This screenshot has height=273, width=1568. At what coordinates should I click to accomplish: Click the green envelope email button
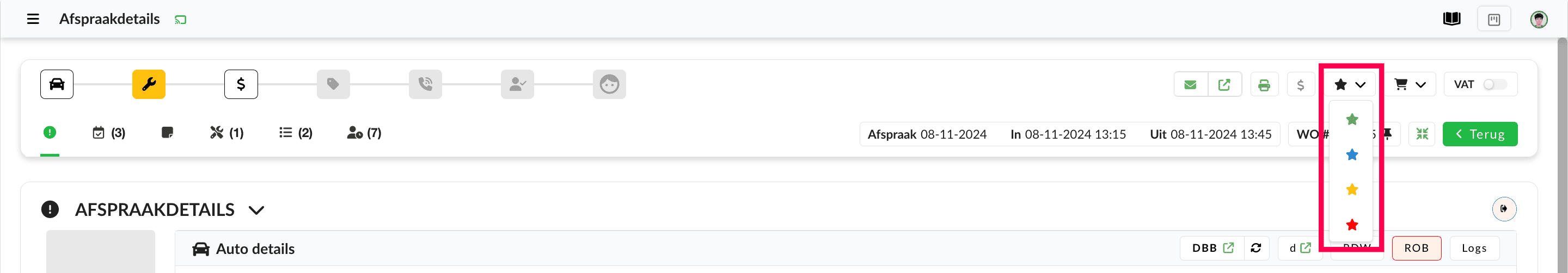coord(1190,84)
